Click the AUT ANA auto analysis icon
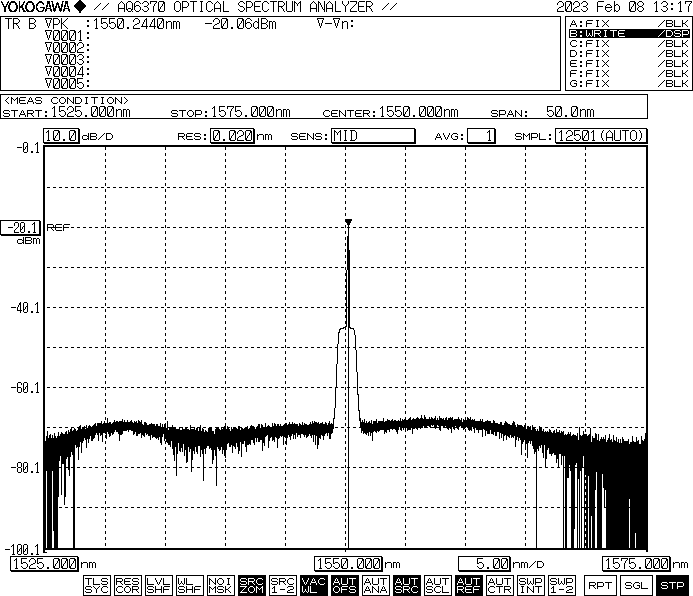Image resolution: width=693 pixels, height=596 pixels. click(x=376, y=584)
